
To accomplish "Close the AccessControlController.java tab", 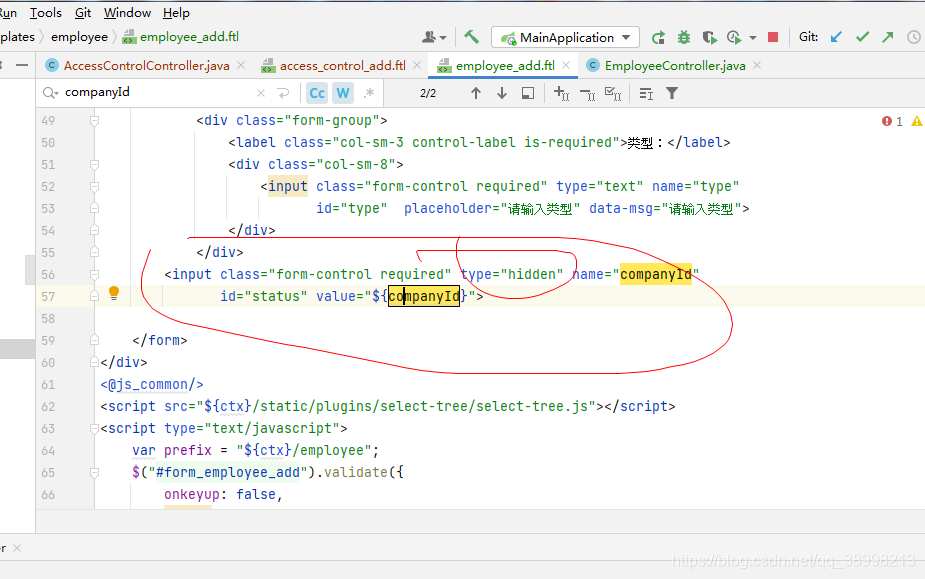I will pos(241,66).
